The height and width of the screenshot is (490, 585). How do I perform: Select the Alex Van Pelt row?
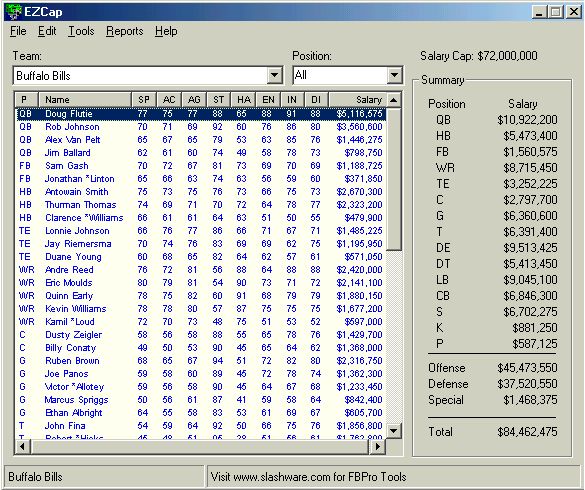(201, 140)
